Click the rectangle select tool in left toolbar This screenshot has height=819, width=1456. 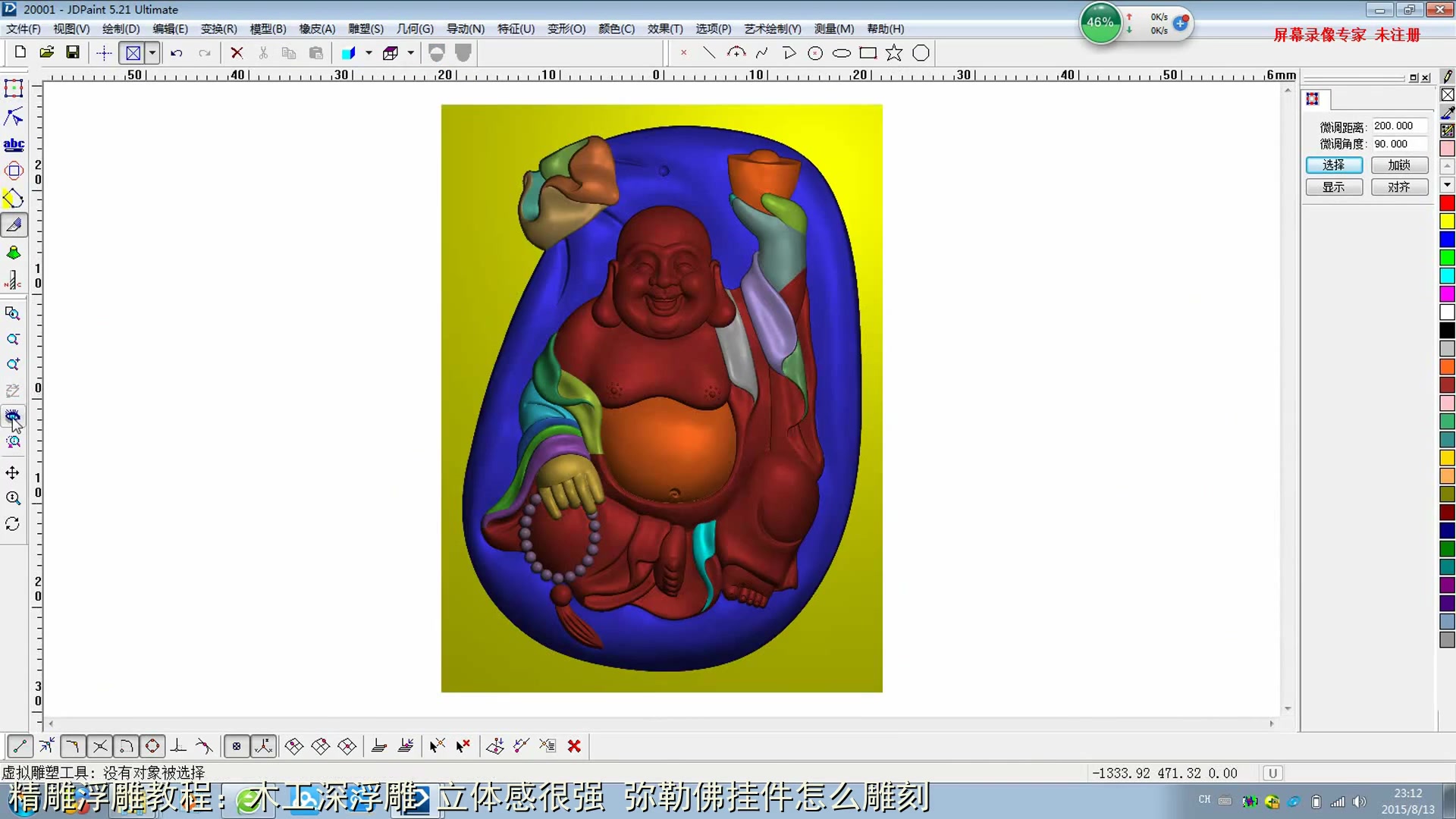pos(14,89)
